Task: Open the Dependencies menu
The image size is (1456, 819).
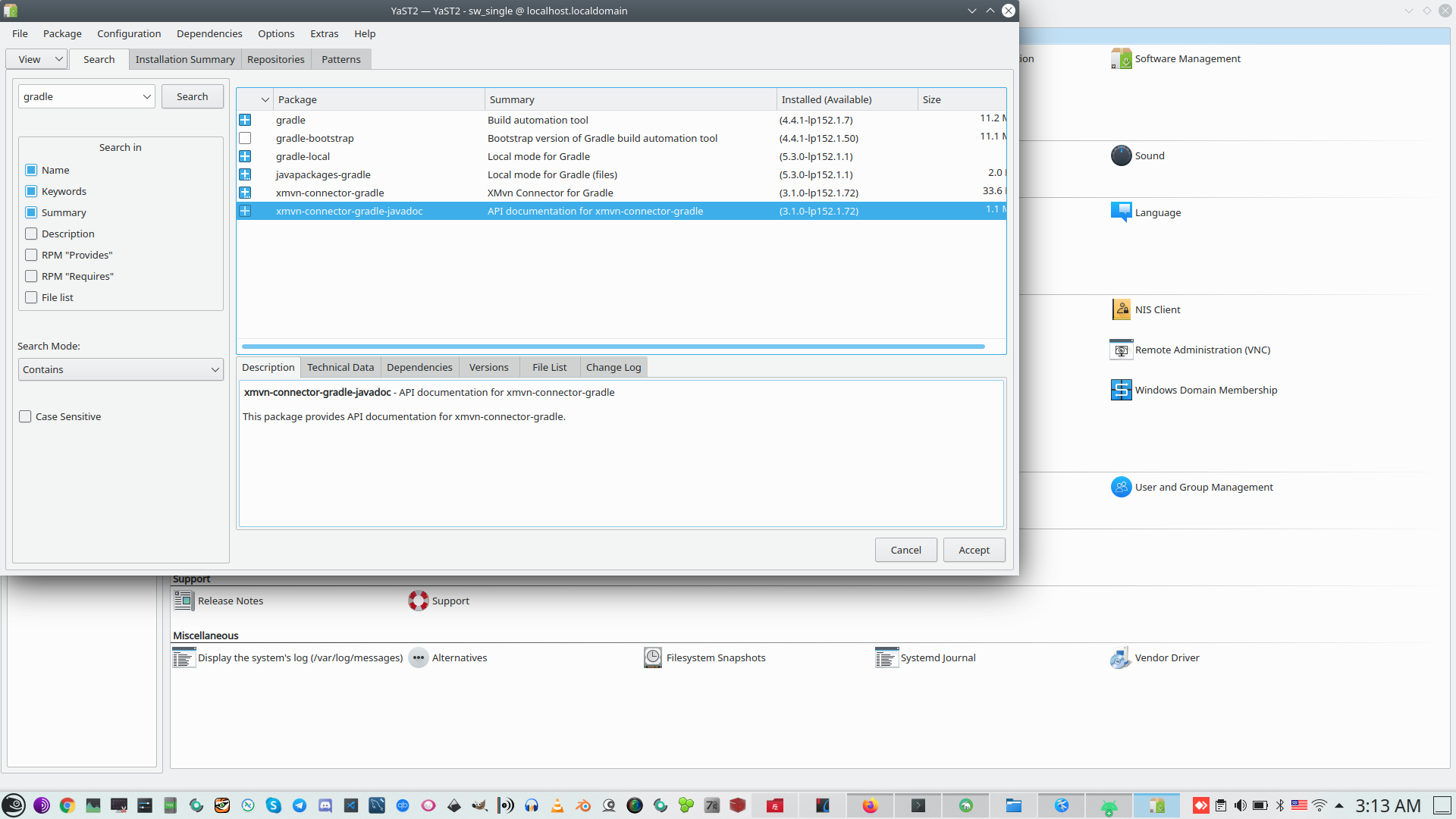Action: (209, 33)
